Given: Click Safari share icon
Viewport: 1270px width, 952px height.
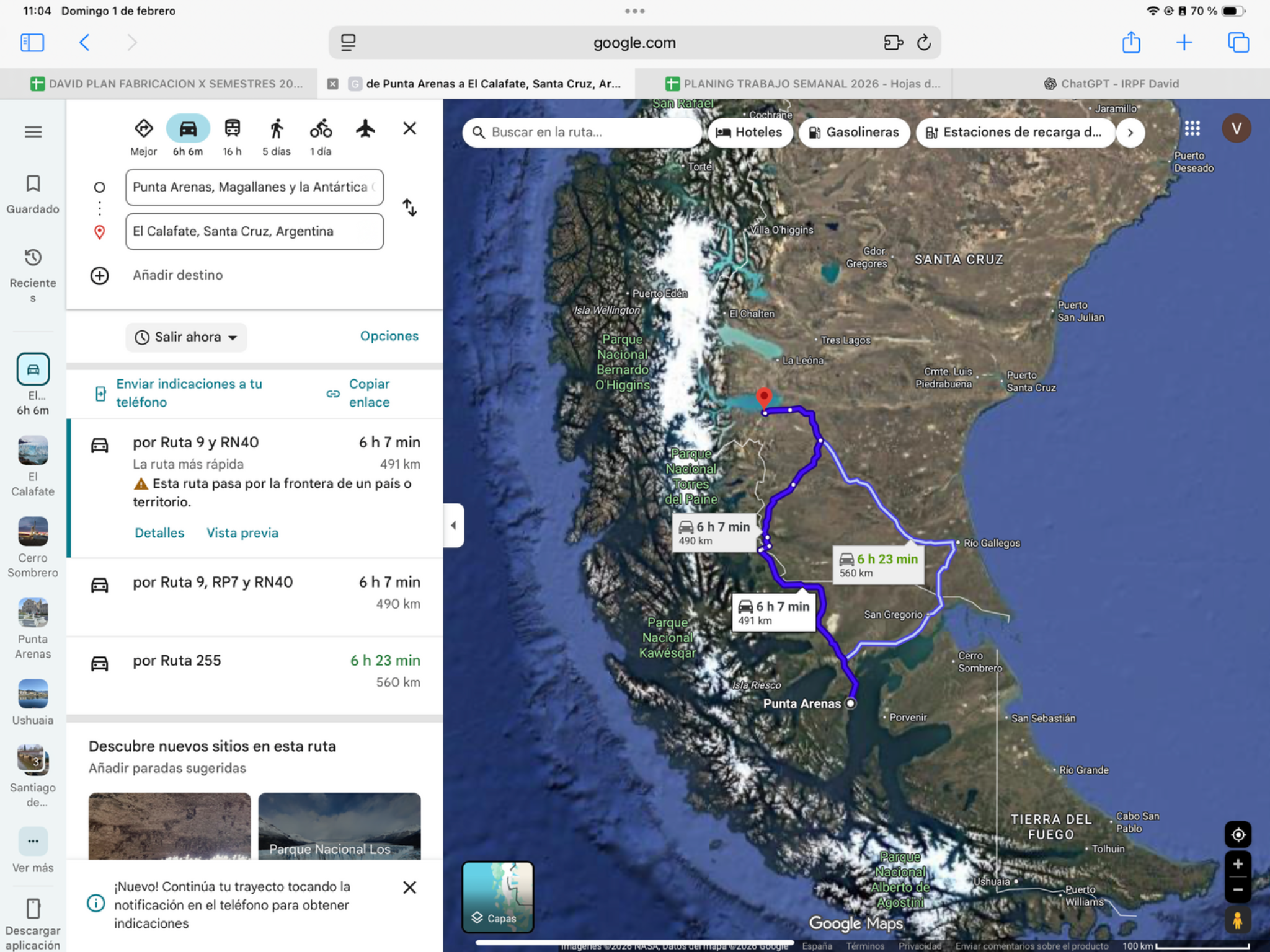Looking at the screenshot, I should (1131, 43).
